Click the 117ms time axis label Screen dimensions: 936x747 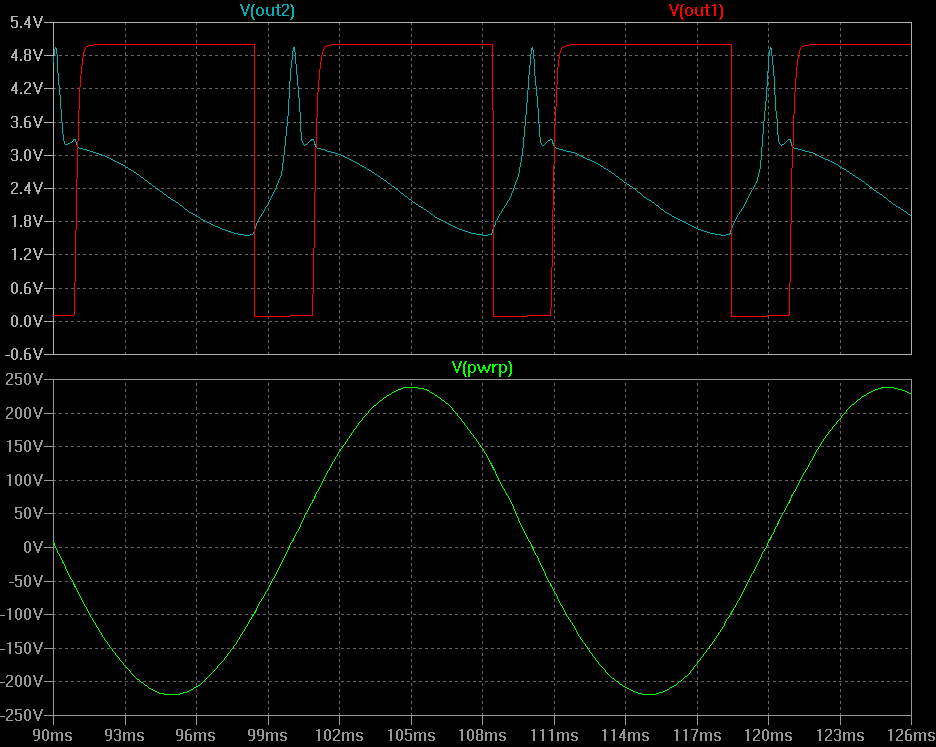tap(697, 735)
